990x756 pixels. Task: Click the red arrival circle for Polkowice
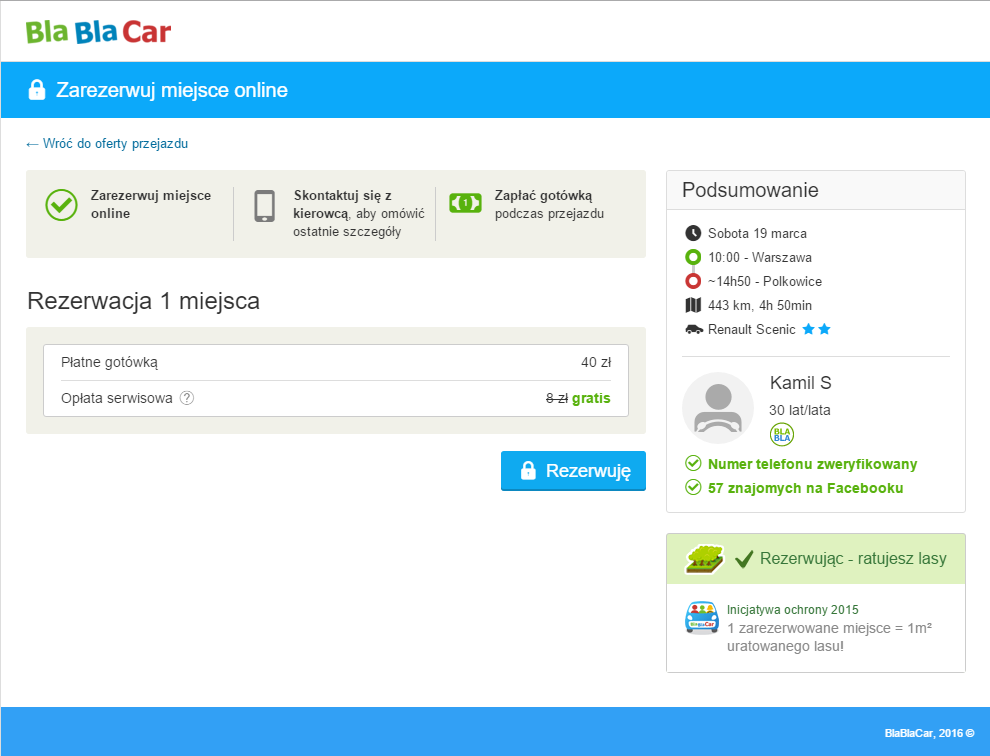coord(693,281)
